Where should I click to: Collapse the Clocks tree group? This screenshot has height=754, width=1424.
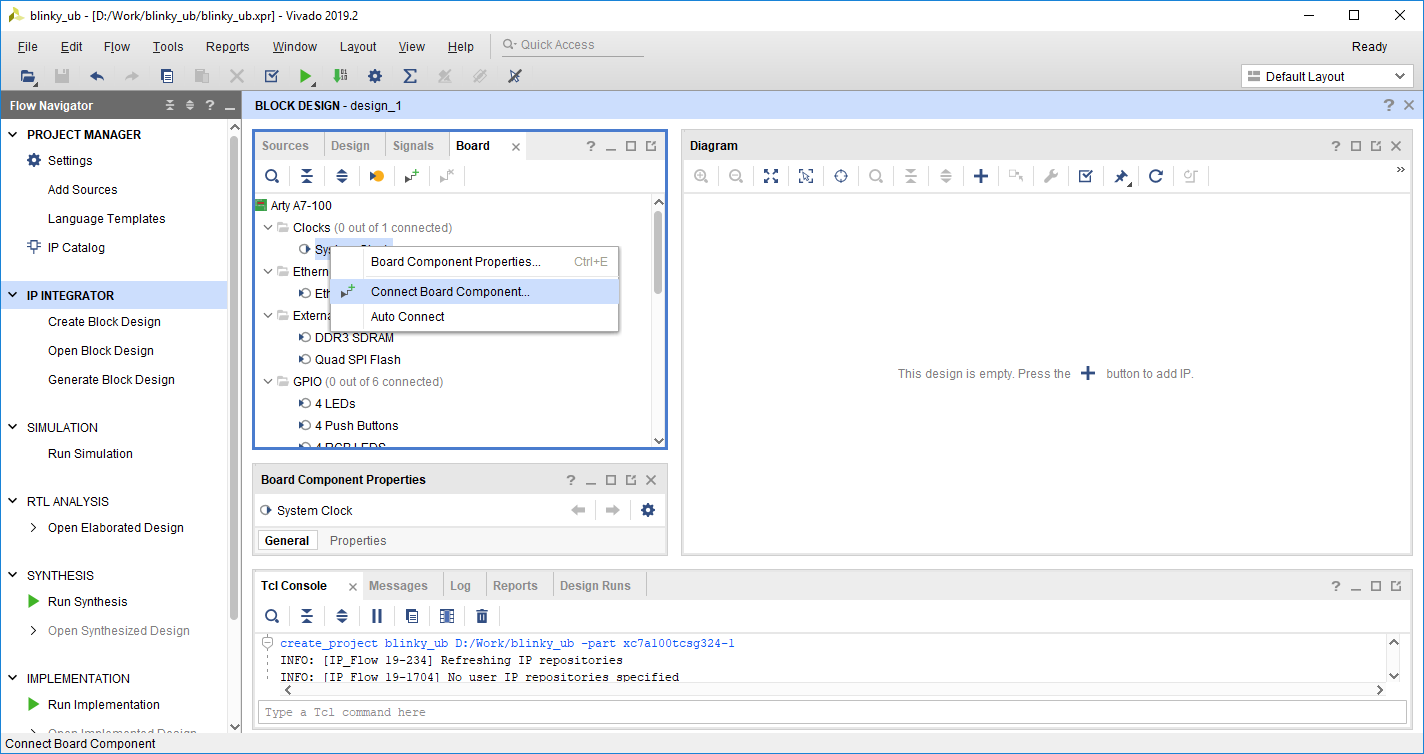coord(268,228)
